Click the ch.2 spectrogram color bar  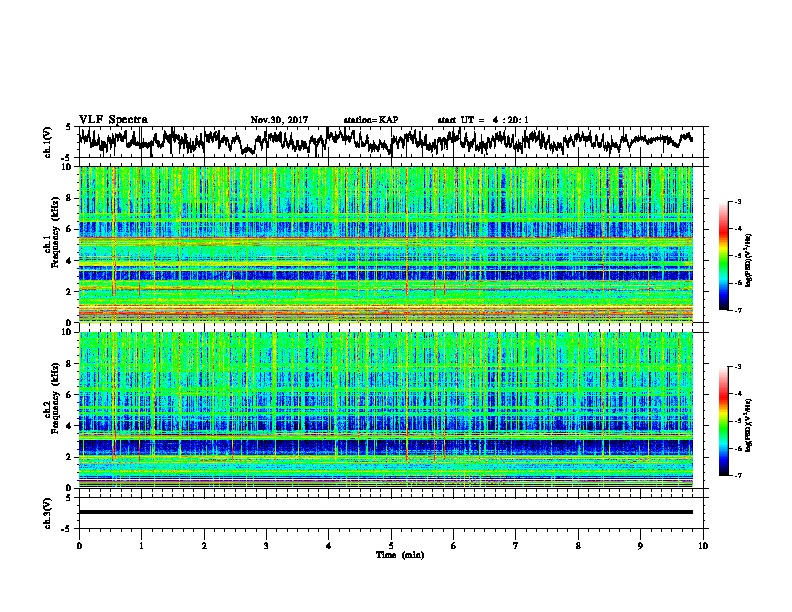[723, 421]
